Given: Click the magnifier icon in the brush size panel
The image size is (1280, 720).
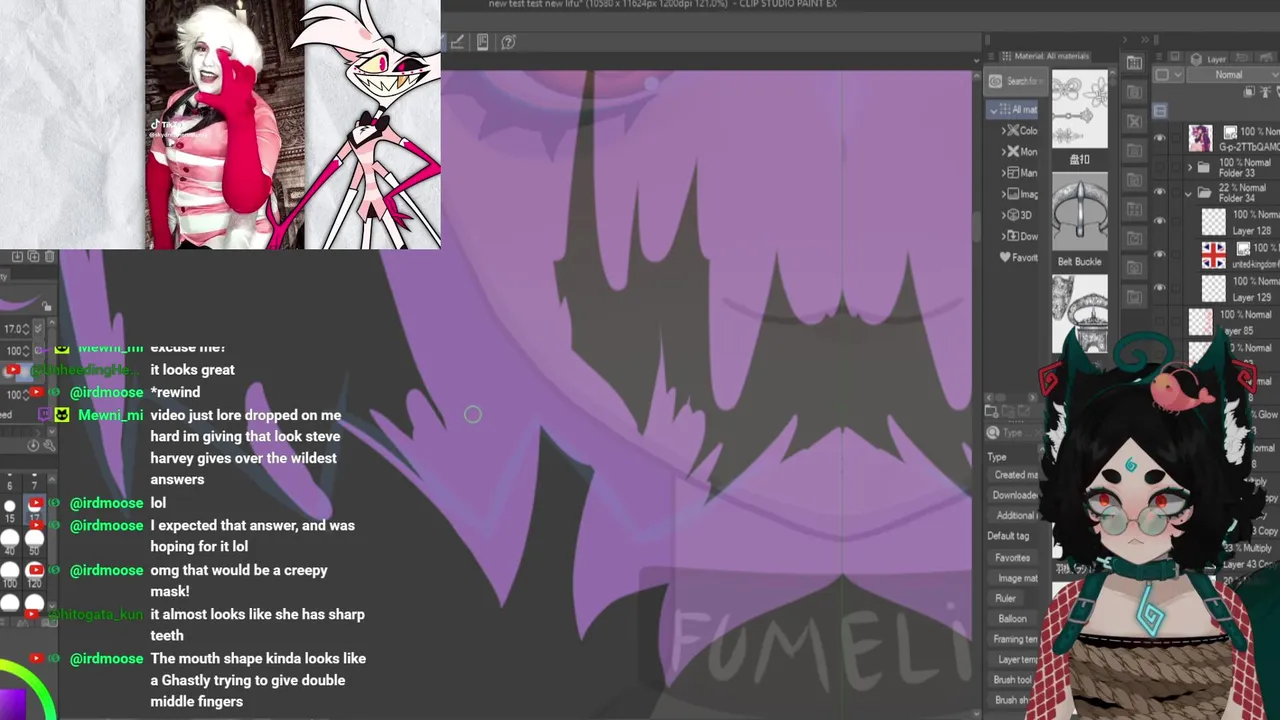Looking at the screenshot, I should point(48,445).
